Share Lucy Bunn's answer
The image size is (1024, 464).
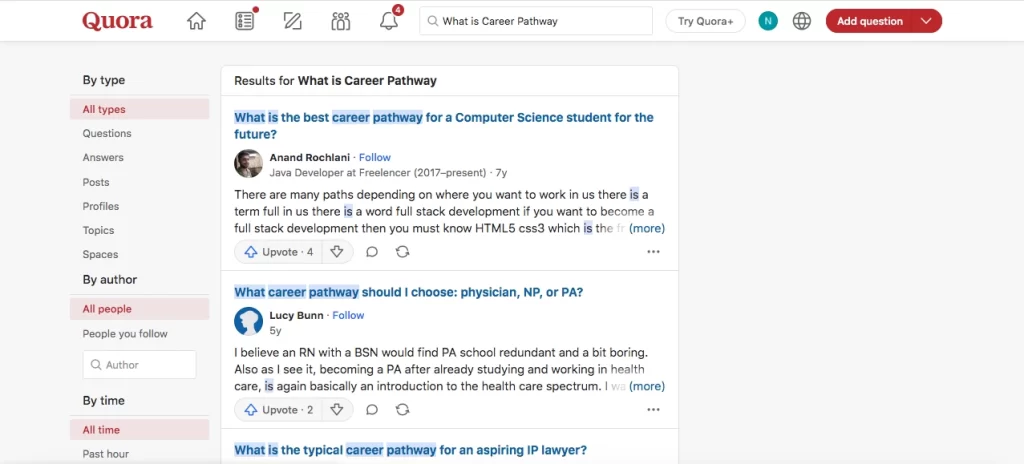click(x=402, y=410)
